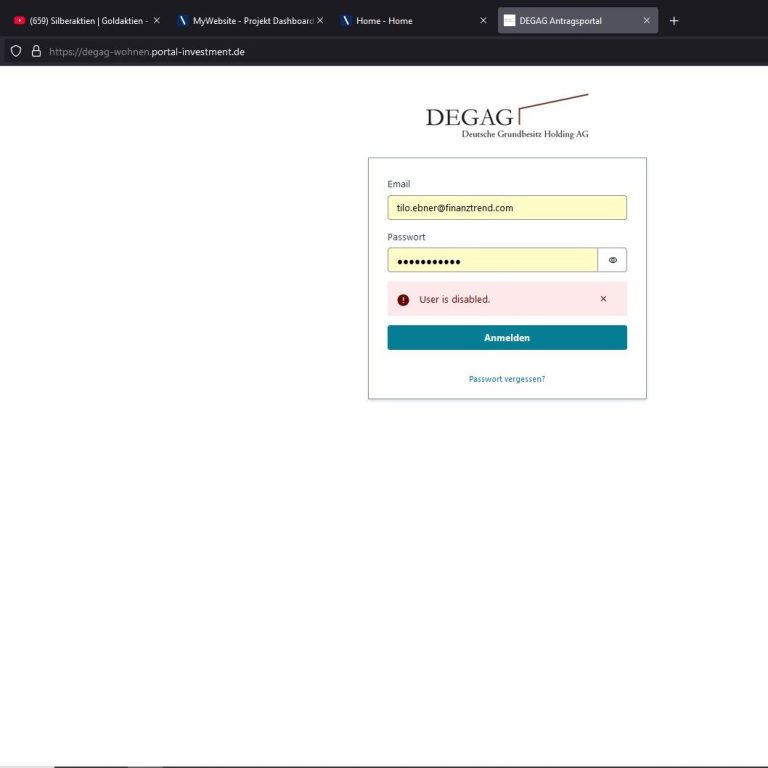Viewport: 768px width, 768px height.
Task: Click the Passwort input field
Action: 492,260
